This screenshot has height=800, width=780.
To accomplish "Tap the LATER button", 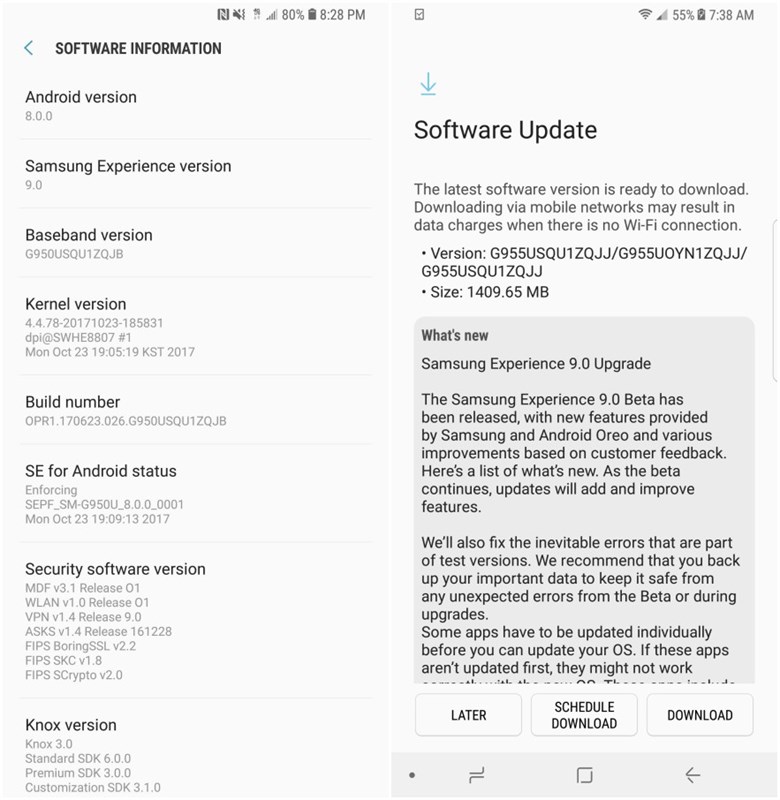I will pos(468,715).
